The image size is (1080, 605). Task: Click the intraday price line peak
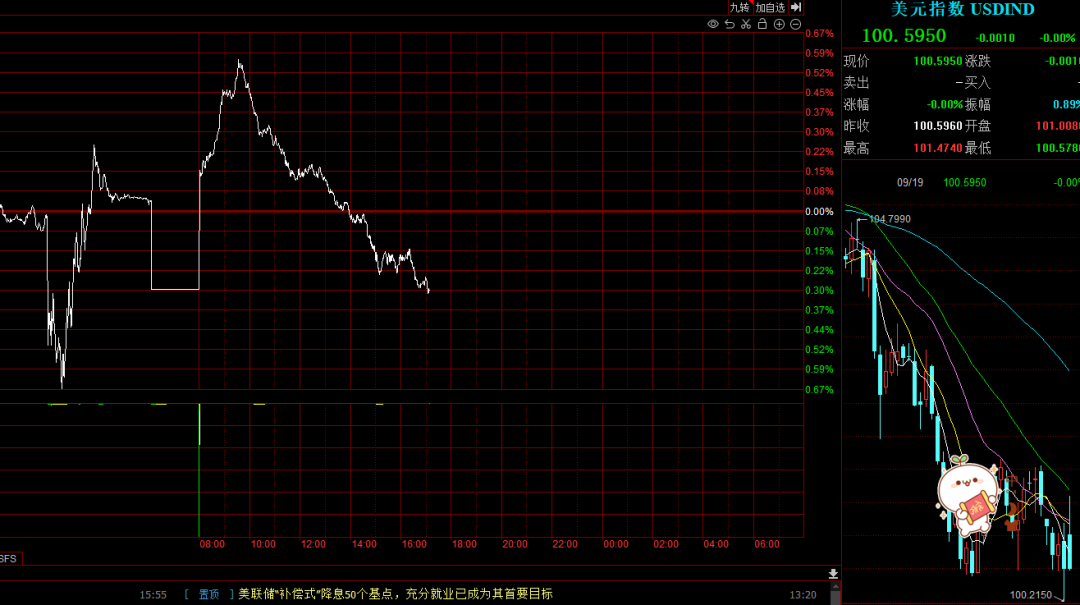pos(240,62)
